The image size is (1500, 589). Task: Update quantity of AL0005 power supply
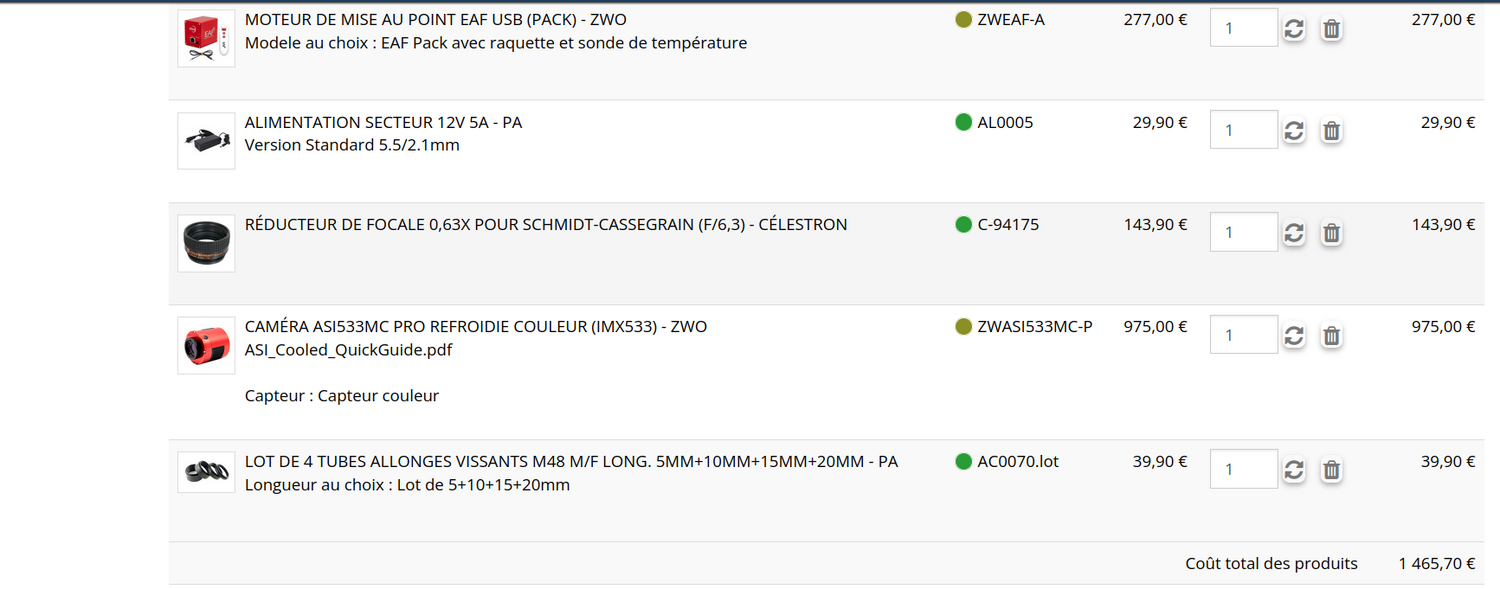tap(1294, 131)
